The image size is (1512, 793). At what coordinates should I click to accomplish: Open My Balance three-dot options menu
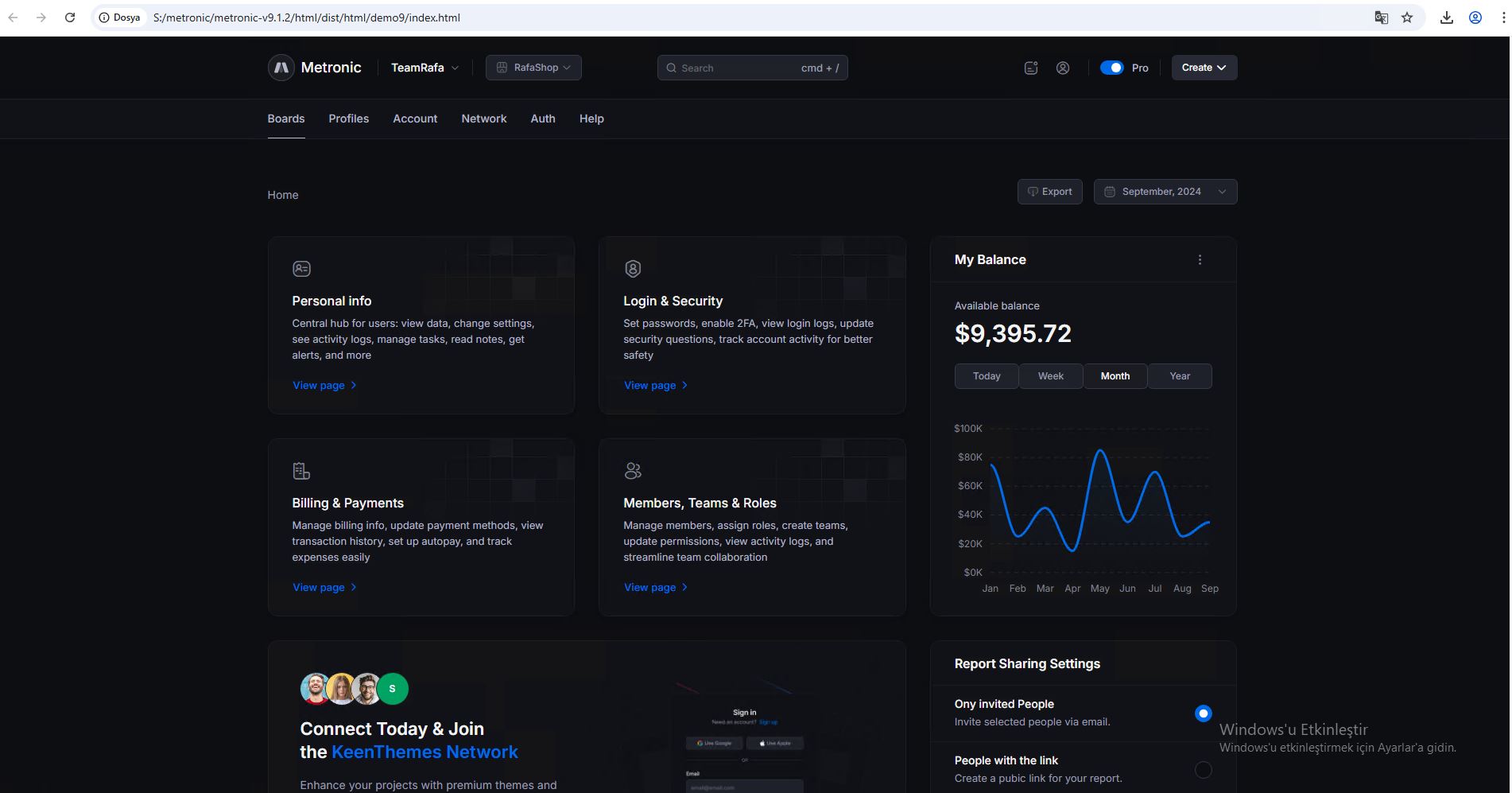click(1200, 260)
